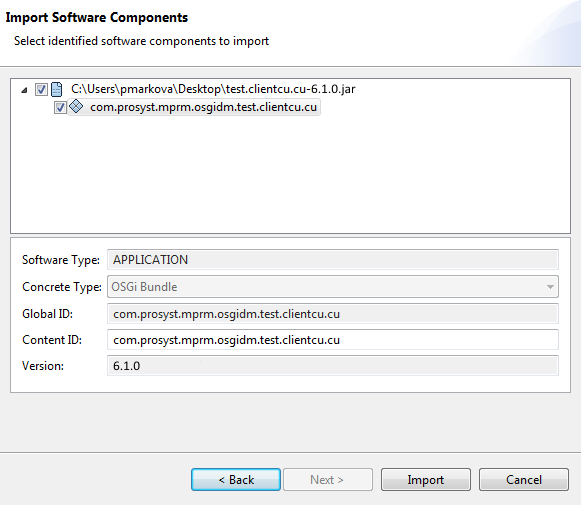Collapse the jar file tree node
This screenshot has height=505, width=581.
[x=24, y=90]
